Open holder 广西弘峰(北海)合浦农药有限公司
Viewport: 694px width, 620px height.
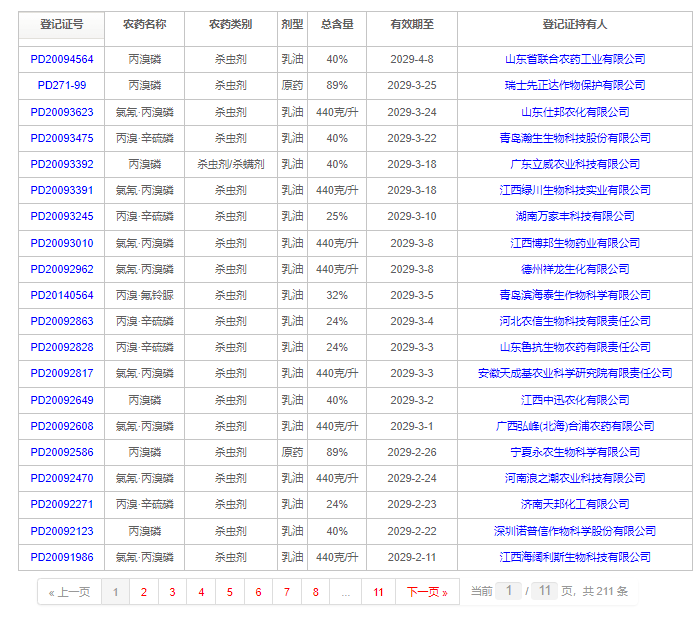pyautogui.click(x=575, y=426)
